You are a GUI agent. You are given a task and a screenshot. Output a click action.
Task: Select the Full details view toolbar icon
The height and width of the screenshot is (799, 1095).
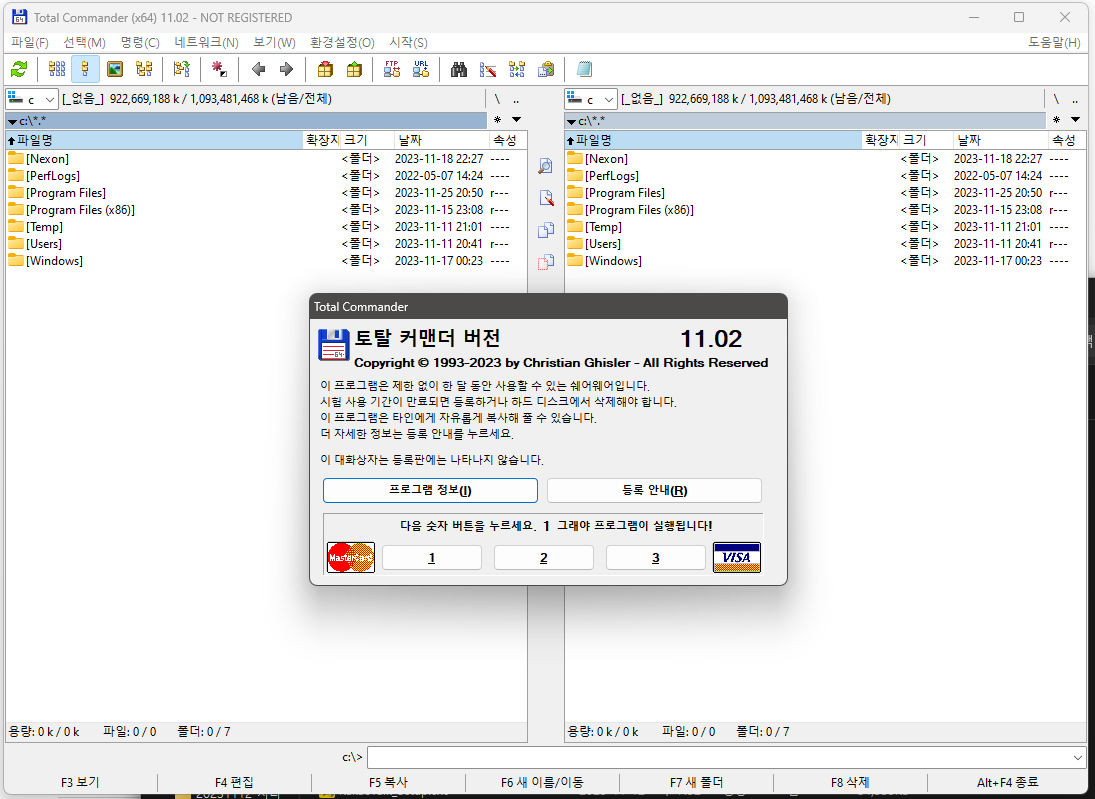coord(86,69)
